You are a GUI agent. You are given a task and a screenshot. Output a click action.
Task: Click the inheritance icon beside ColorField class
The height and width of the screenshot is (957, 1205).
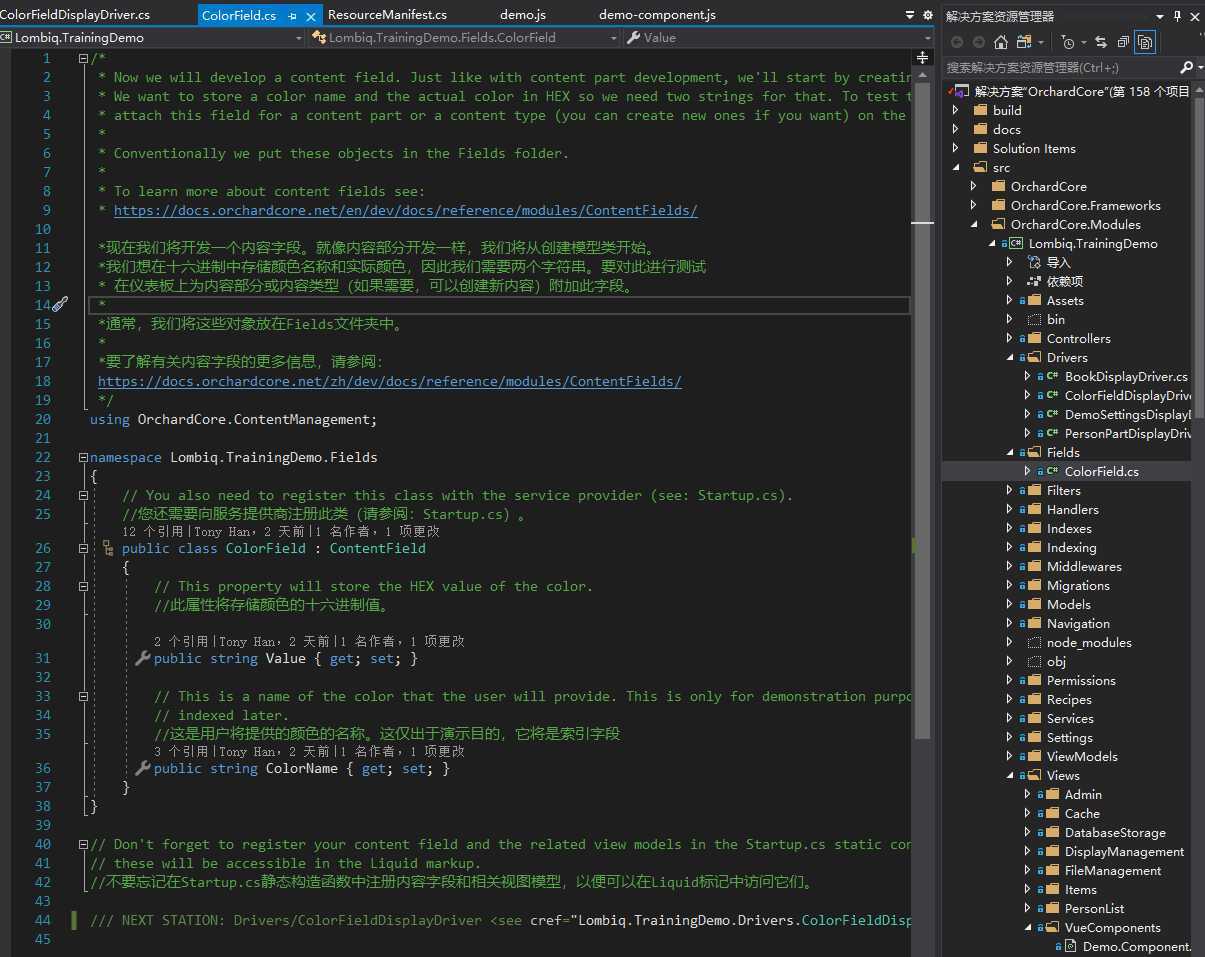coord(108,548)
